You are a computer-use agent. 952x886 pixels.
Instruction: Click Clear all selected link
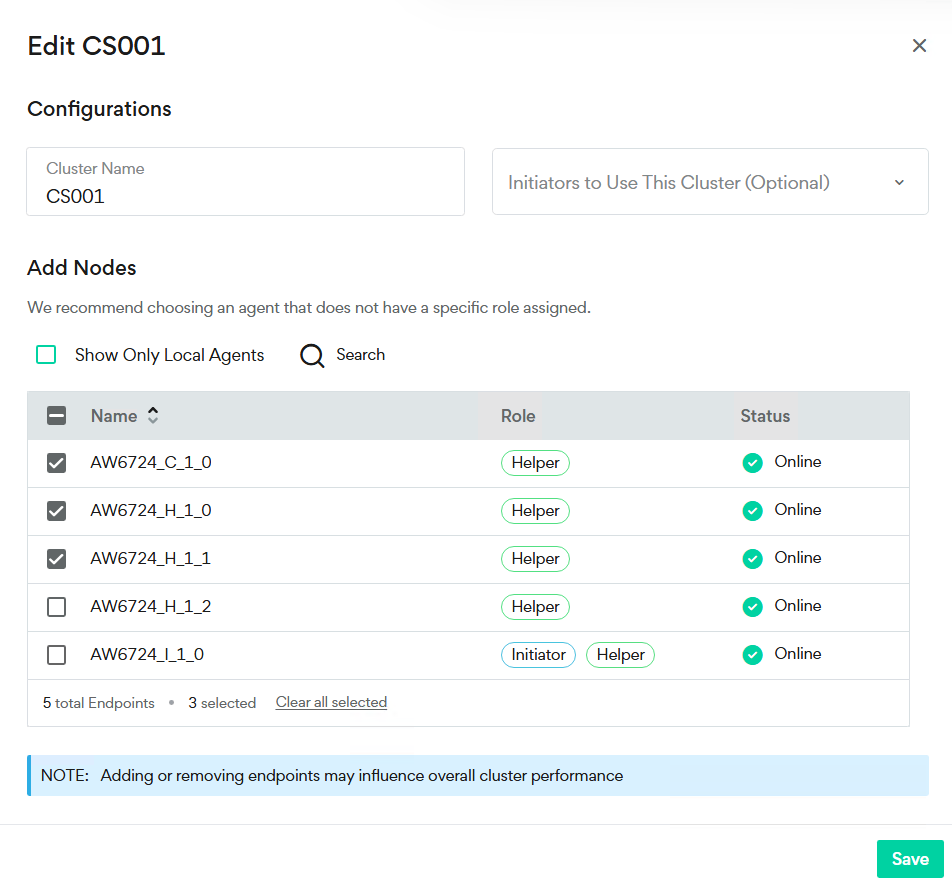point(331,703)
